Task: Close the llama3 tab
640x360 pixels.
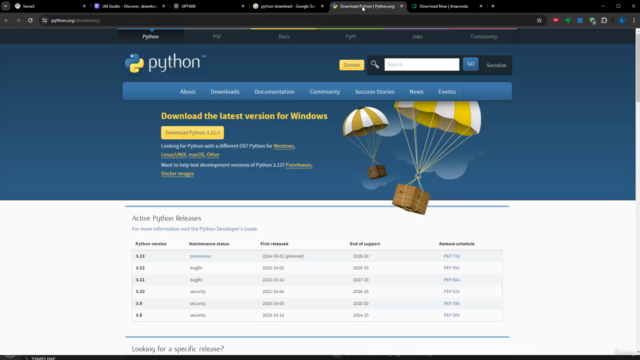Action: tap(84, 6)
